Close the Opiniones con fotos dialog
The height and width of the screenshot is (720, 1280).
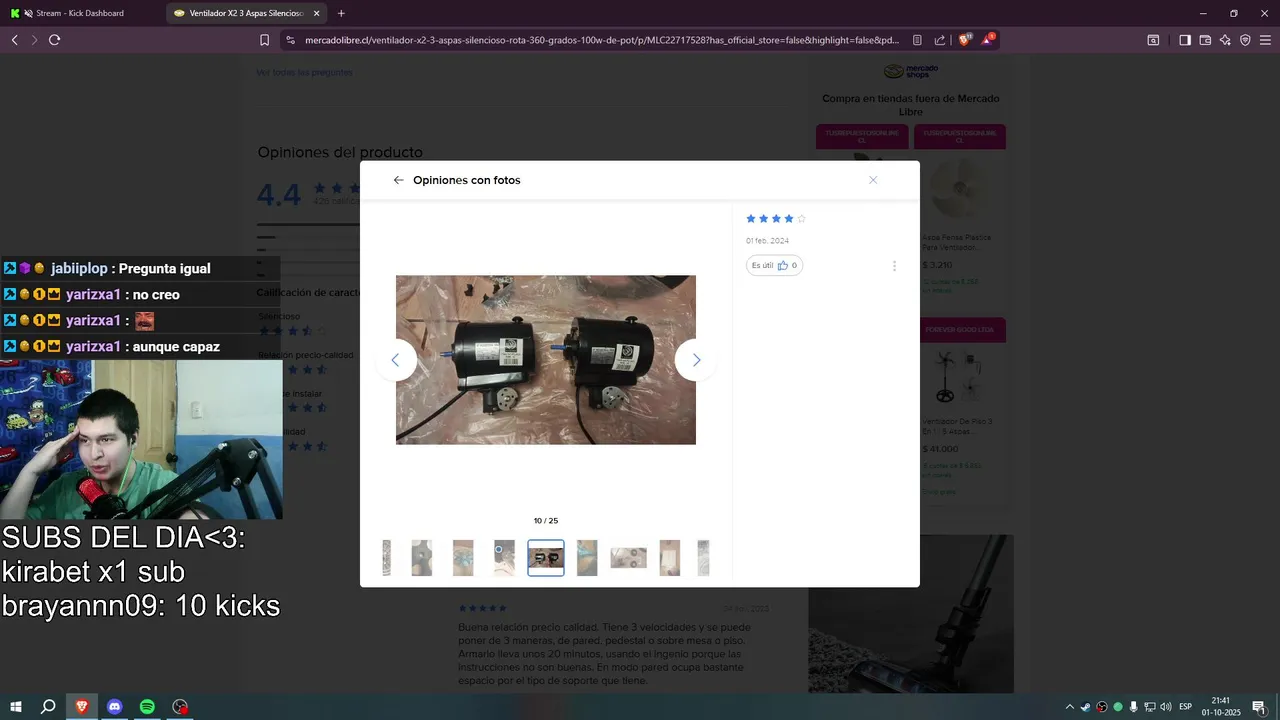(x=873, y=180)
